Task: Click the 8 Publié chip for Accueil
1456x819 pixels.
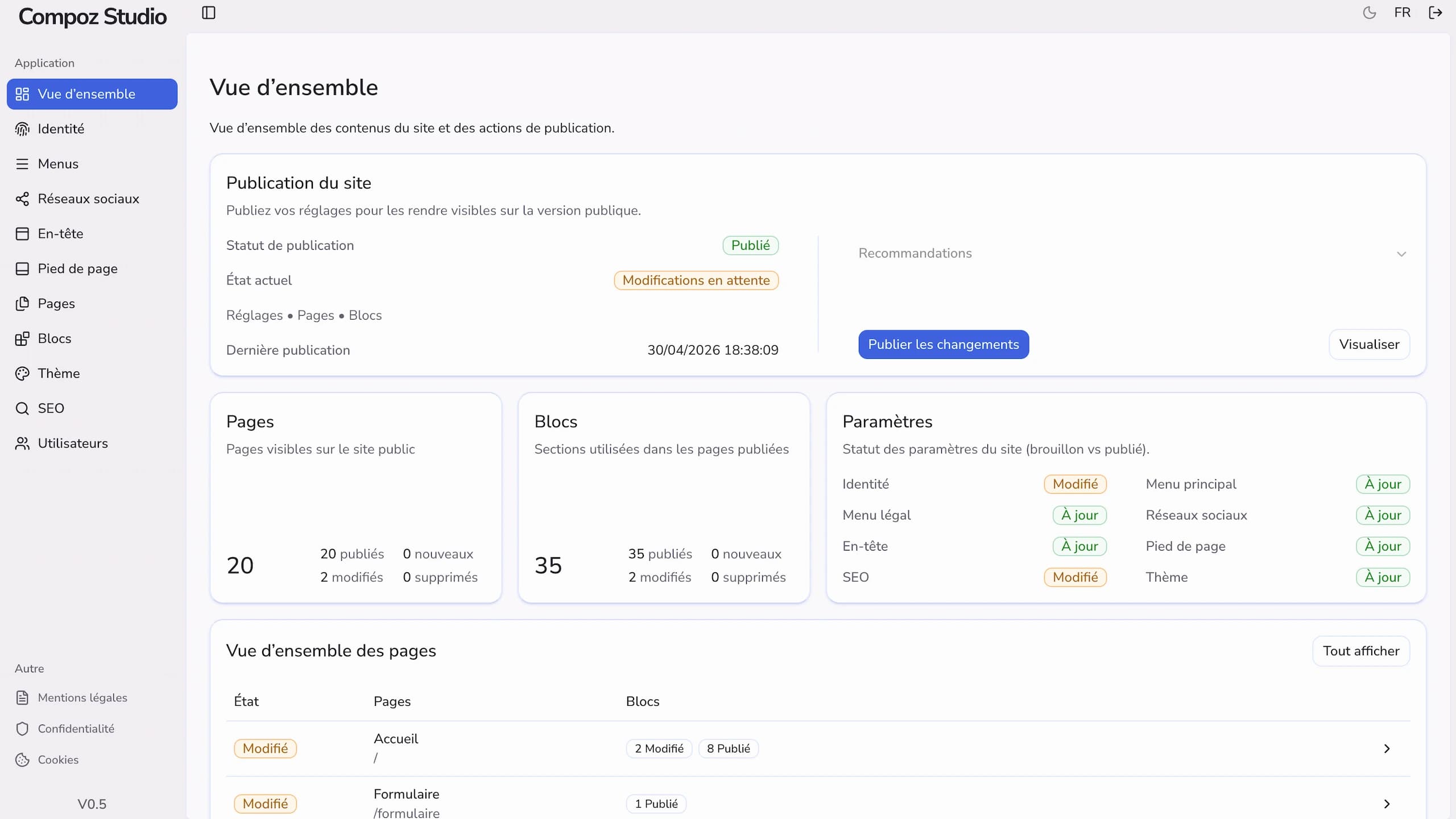Action: pyautogui.click(x=728, y=748)
